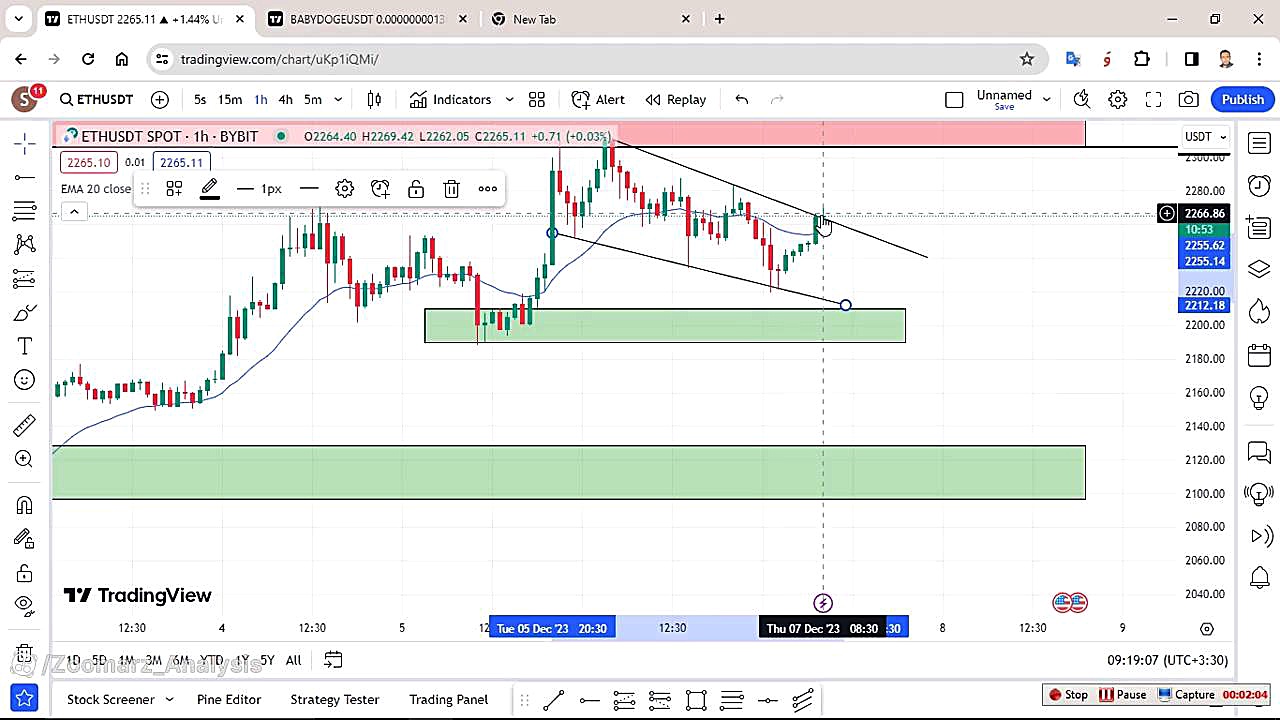Image resolution: width=1280 pixels, height=720 pixels.
Task: Switch to the 5s timeframe
Action: (200, 99)
